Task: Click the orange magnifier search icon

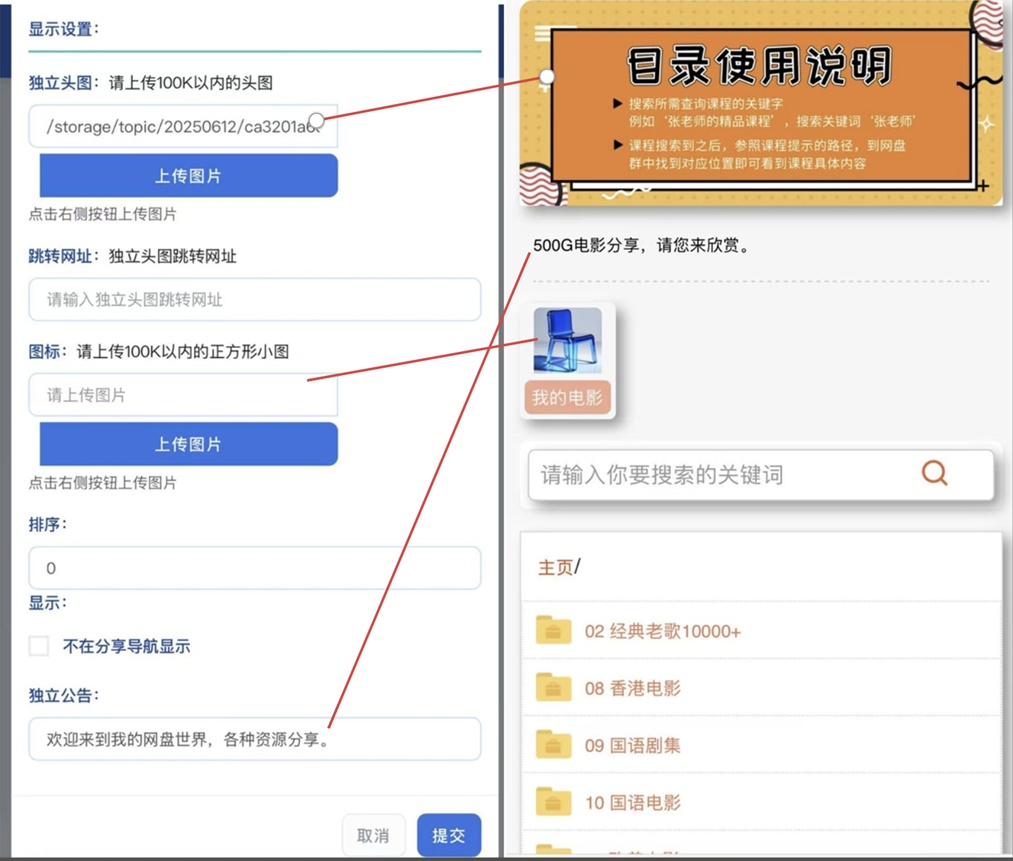Action: (934, 472)
